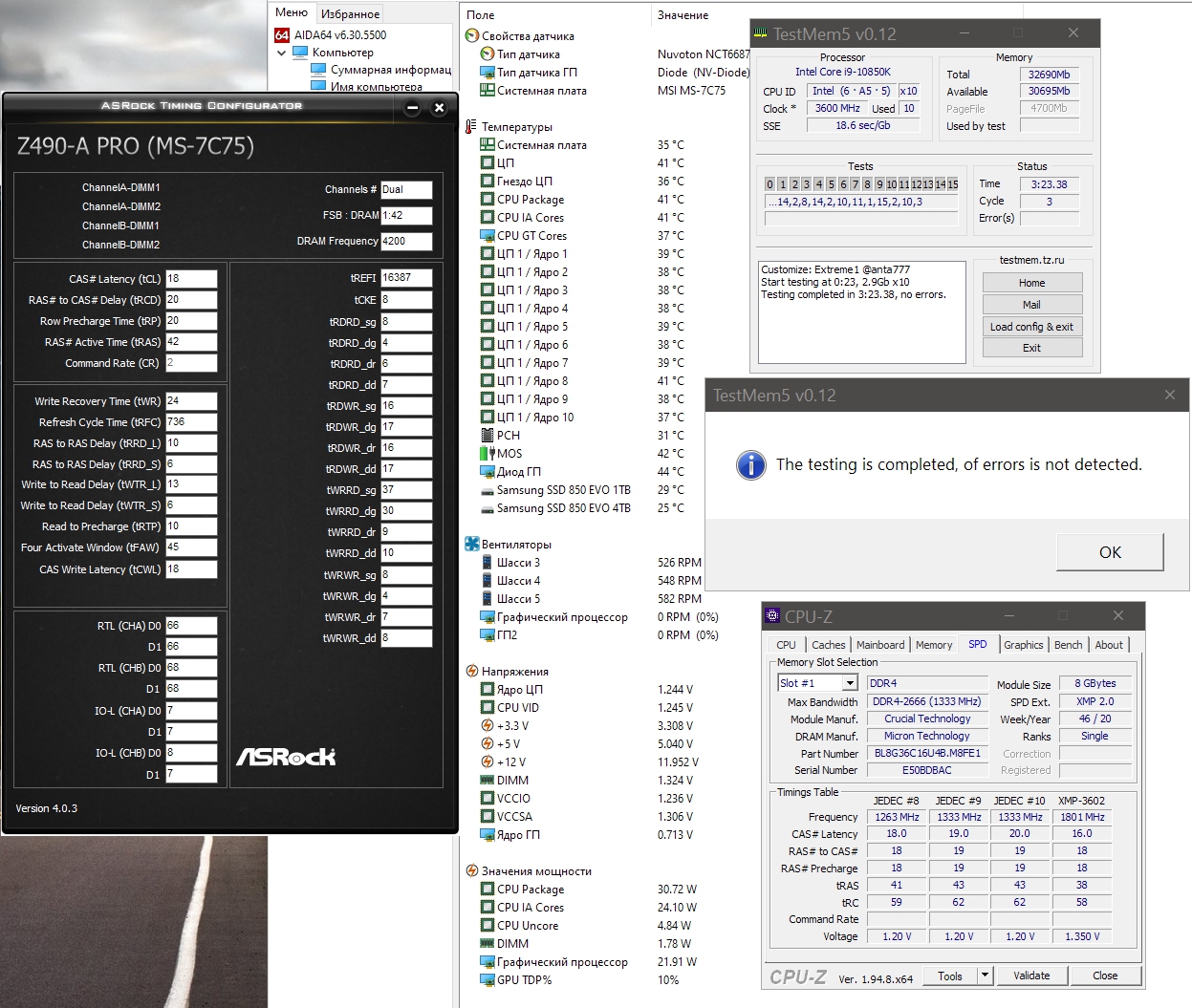Click the Температуры thermometer icon
Image resolution: width=1192 pixels, height=1008 pixels.
[x=471, y=127]
